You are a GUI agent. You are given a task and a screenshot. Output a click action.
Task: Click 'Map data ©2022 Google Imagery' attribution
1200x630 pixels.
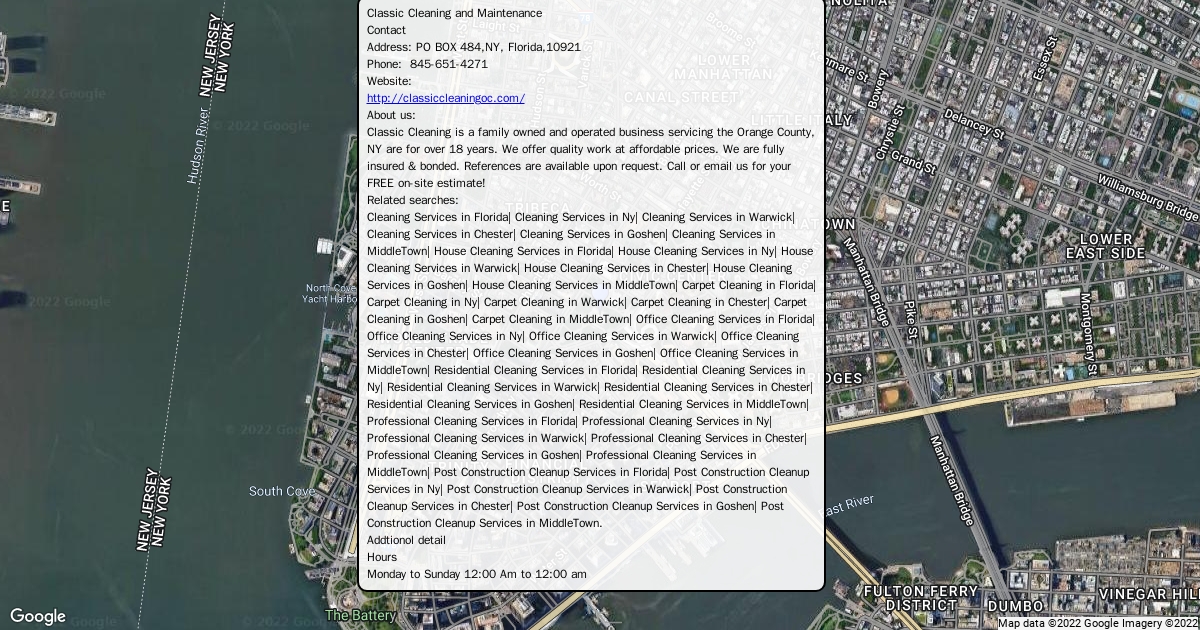[1097, 623]
